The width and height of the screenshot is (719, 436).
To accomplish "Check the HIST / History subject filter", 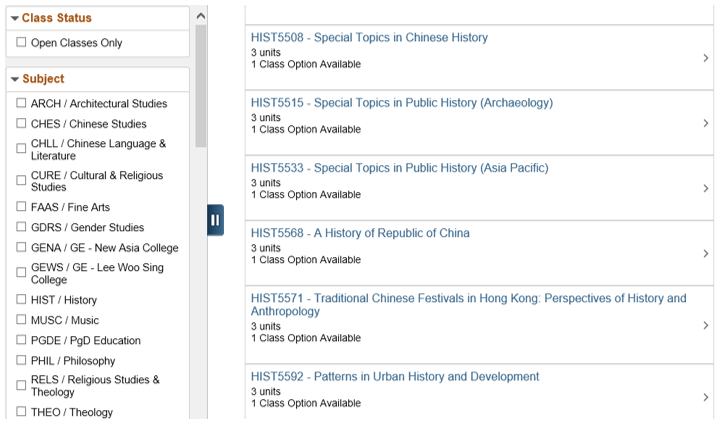I will [21, 300].
